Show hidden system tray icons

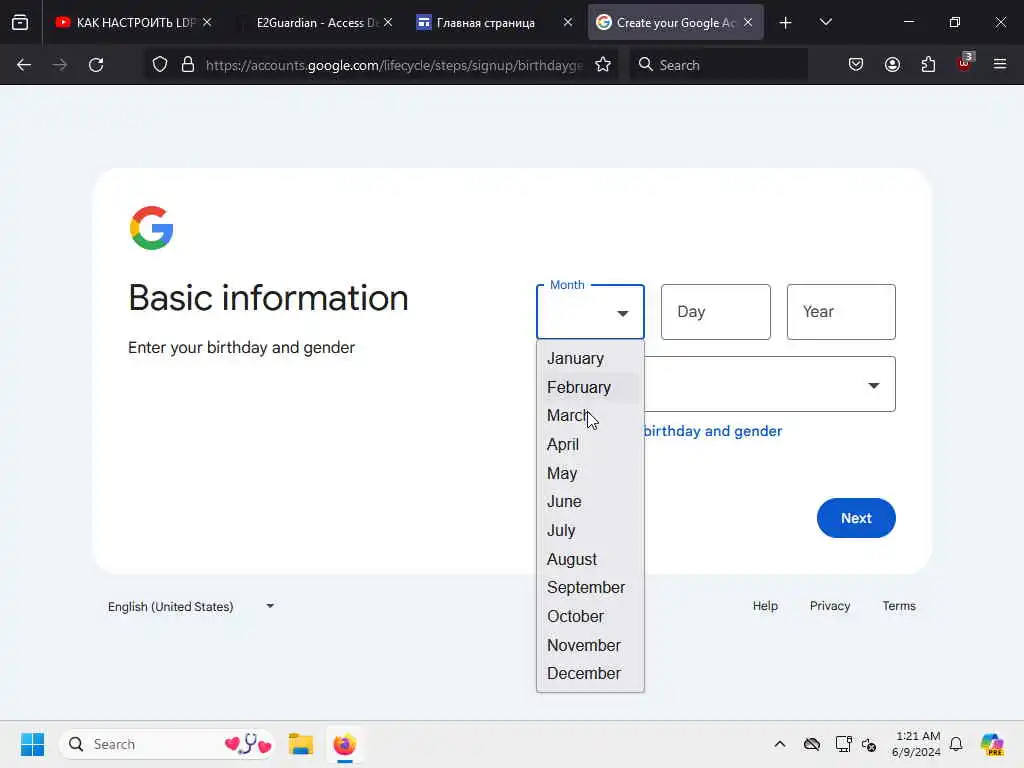780,744
